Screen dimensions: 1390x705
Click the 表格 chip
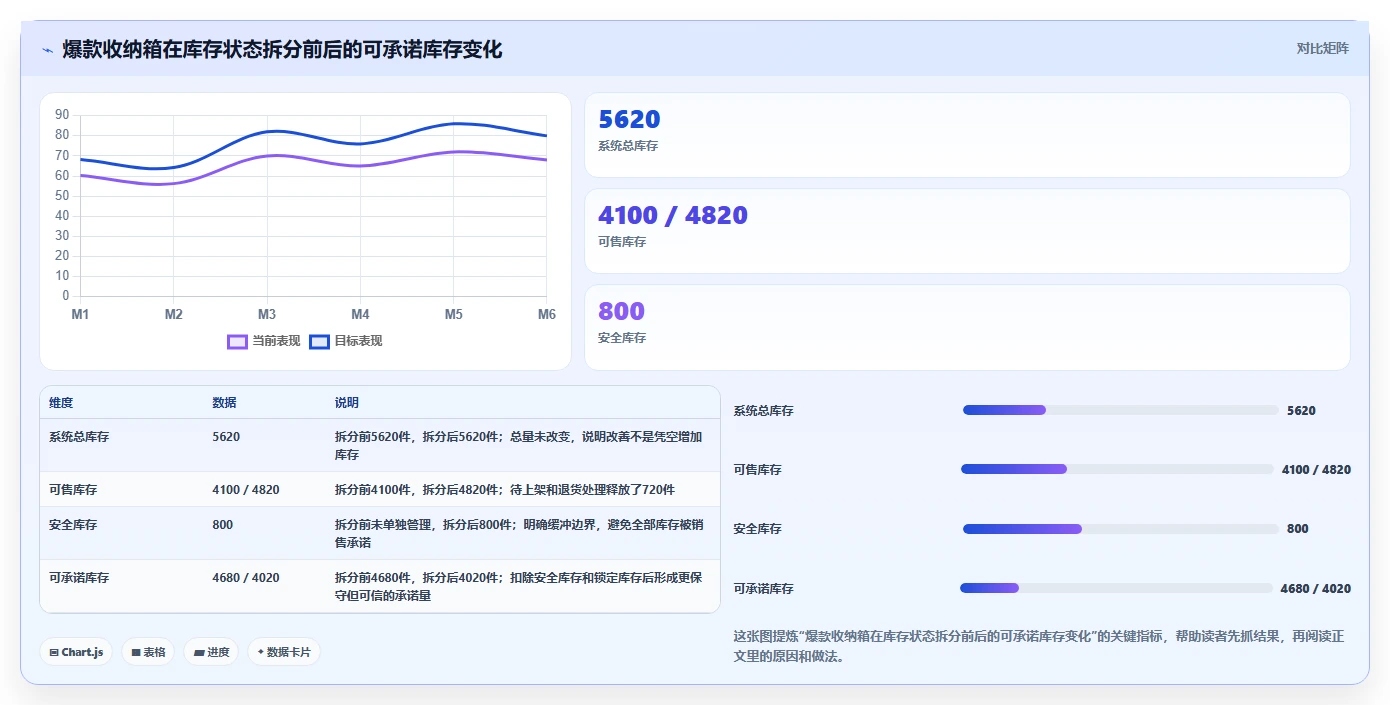tap(148, 652)
